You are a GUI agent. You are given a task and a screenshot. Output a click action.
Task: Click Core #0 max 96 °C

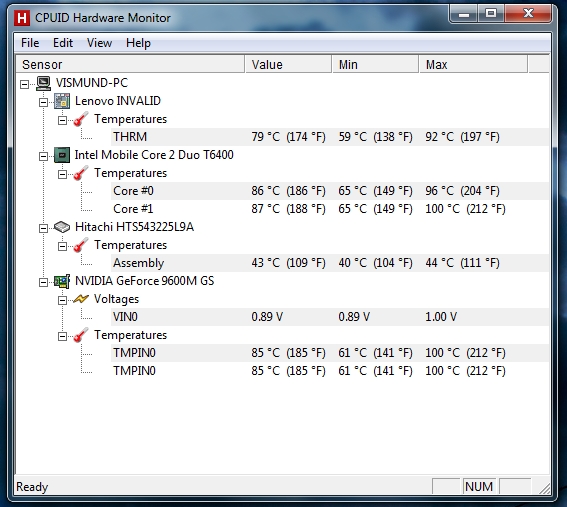462,191
